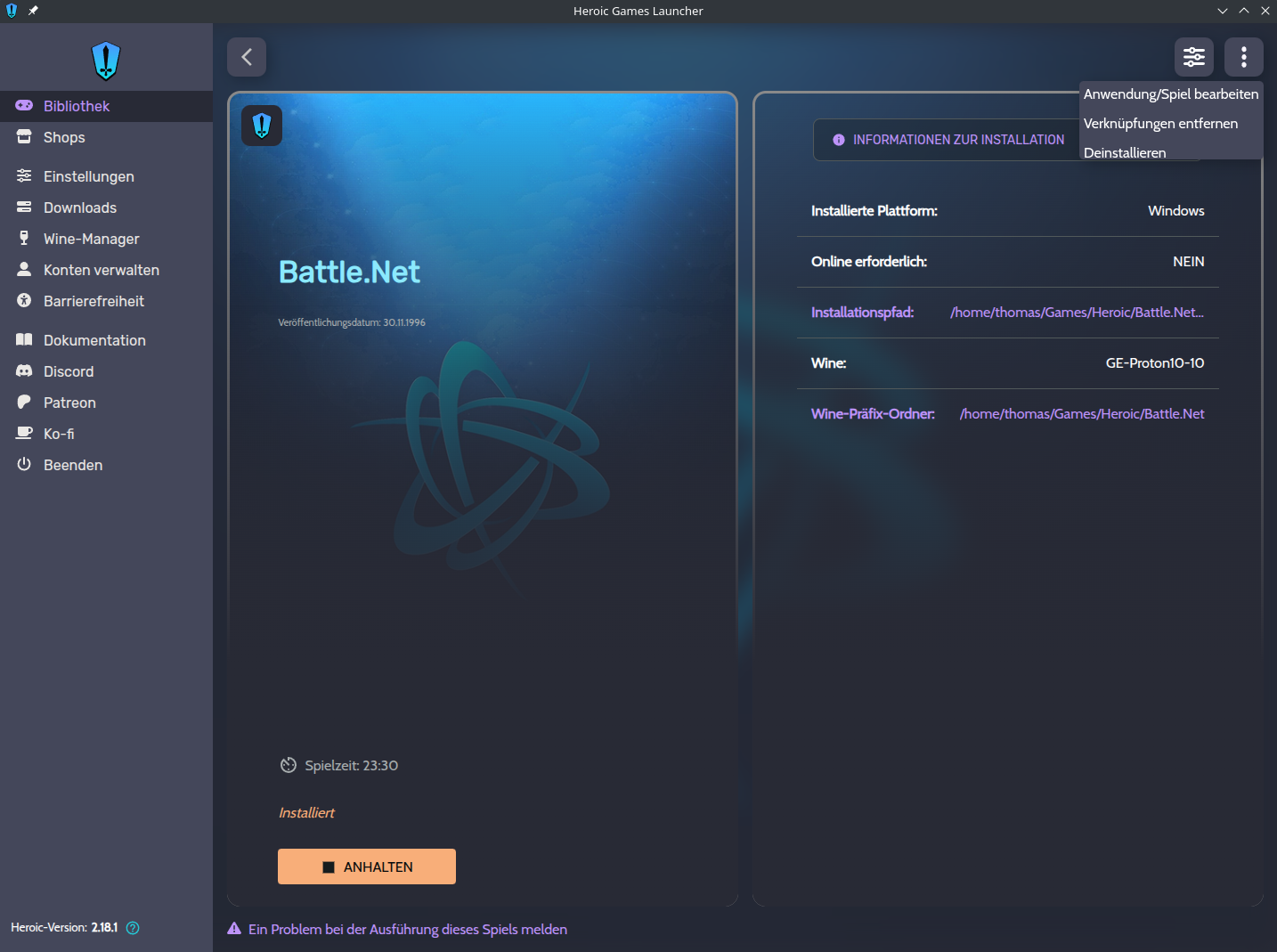Open game settings via sliders icon top right
Image resolution: width=1277 pixels, height=952 pixels.
(x=1194, y=58)
